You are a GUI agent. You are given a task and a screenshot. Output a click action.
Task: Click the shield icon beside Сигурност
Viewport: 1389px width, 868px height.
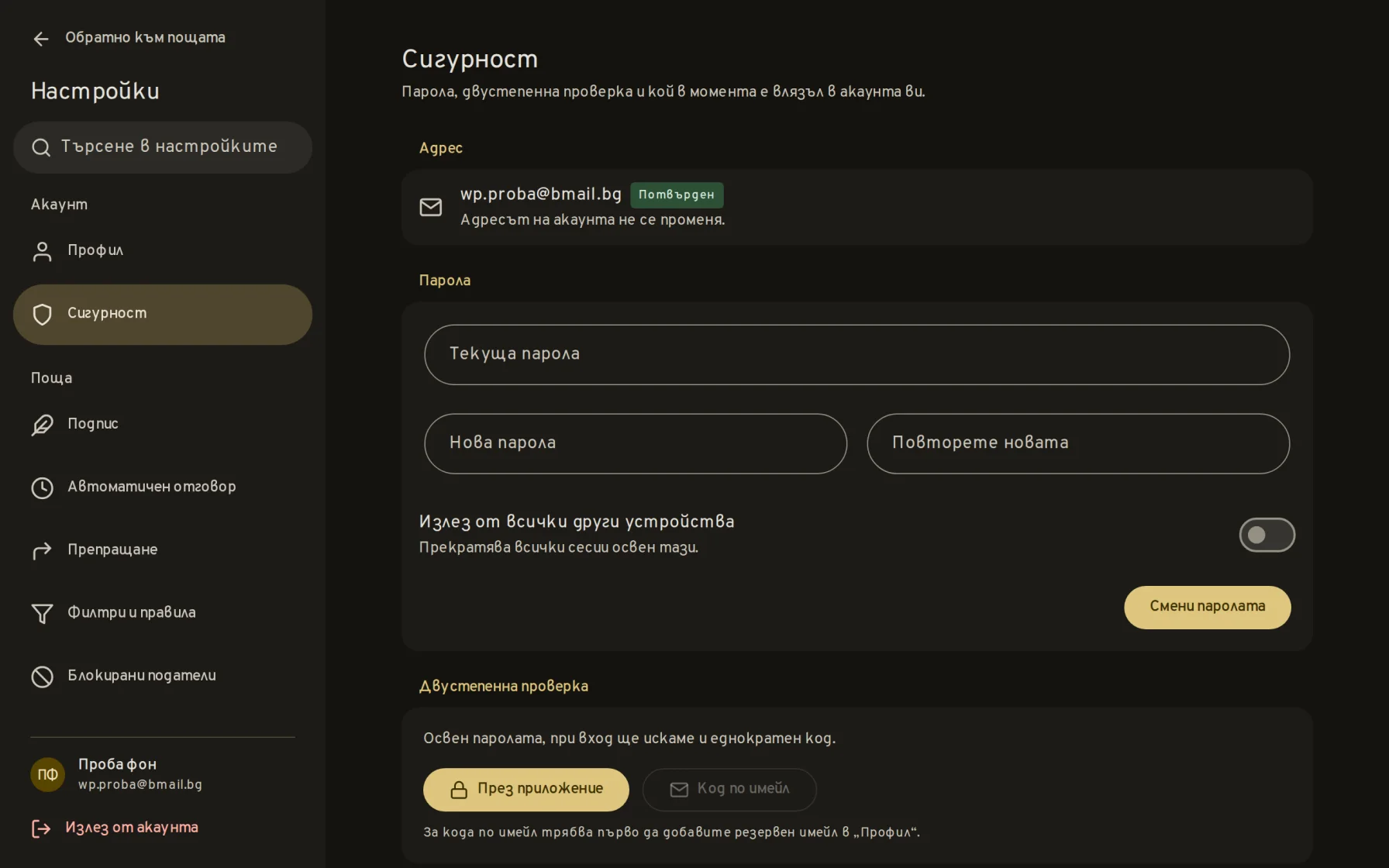42,314
